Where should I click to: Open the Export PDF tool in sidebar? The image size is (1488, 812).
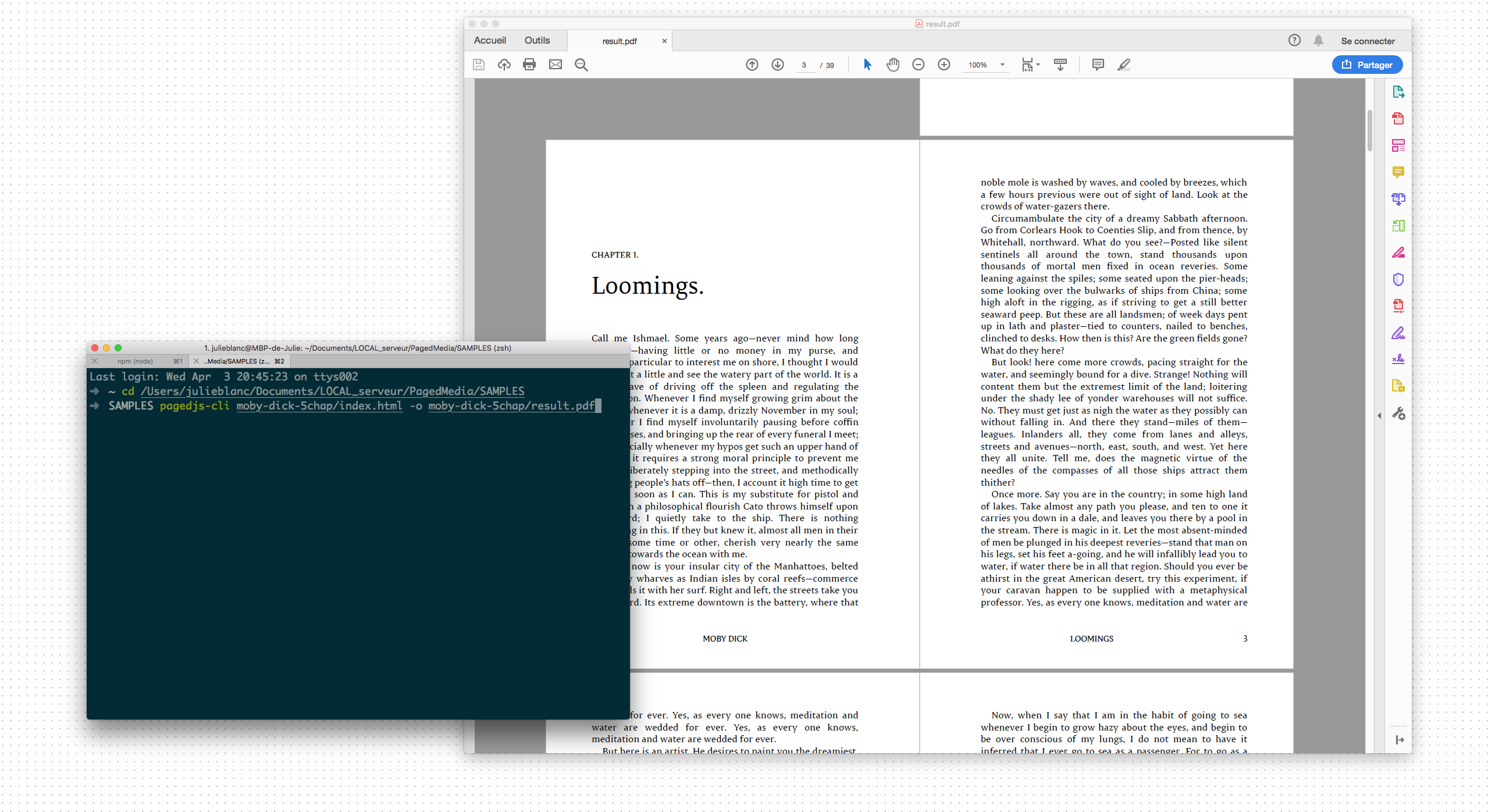pos(1398,92)
